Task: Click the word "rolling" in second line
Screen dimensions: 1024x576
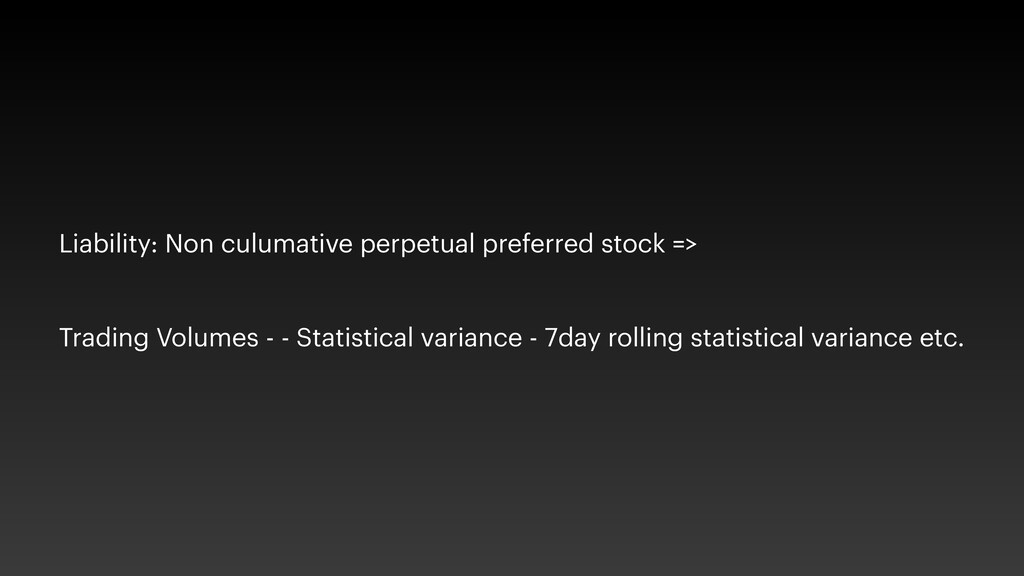Action: [644, 339]
